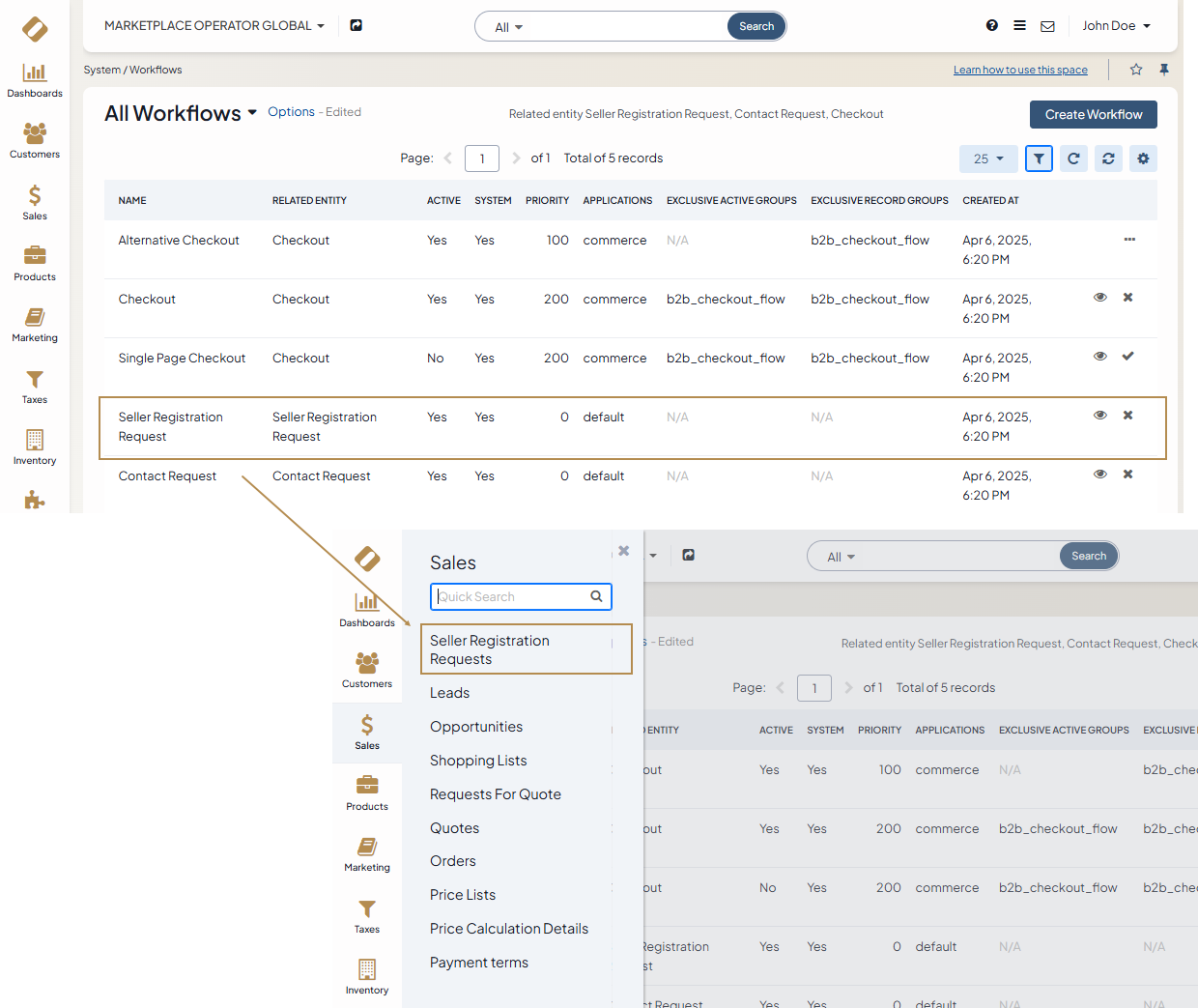Click the Quick Search field in Sales menu

[512, 597]
